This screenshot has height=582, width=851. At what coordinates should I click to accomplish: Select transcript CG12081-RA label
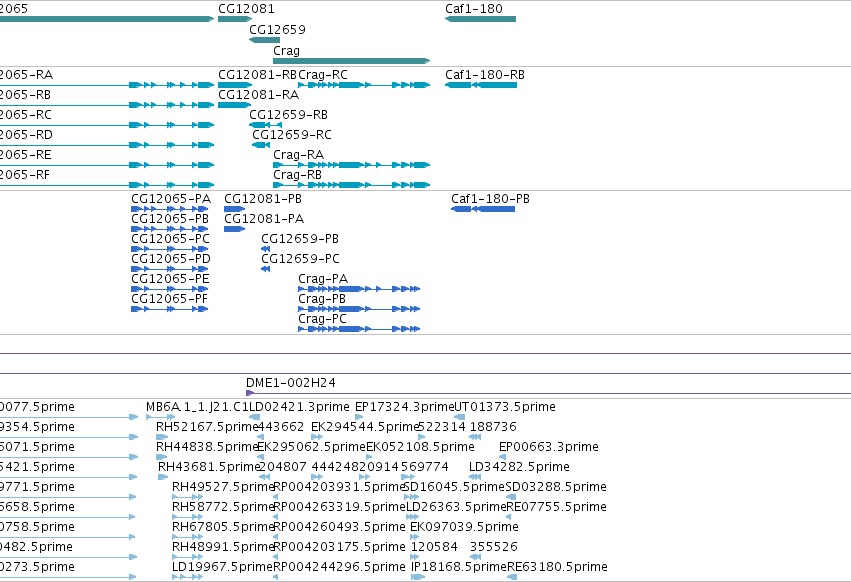pyautogui.click(x=258, y=95)
